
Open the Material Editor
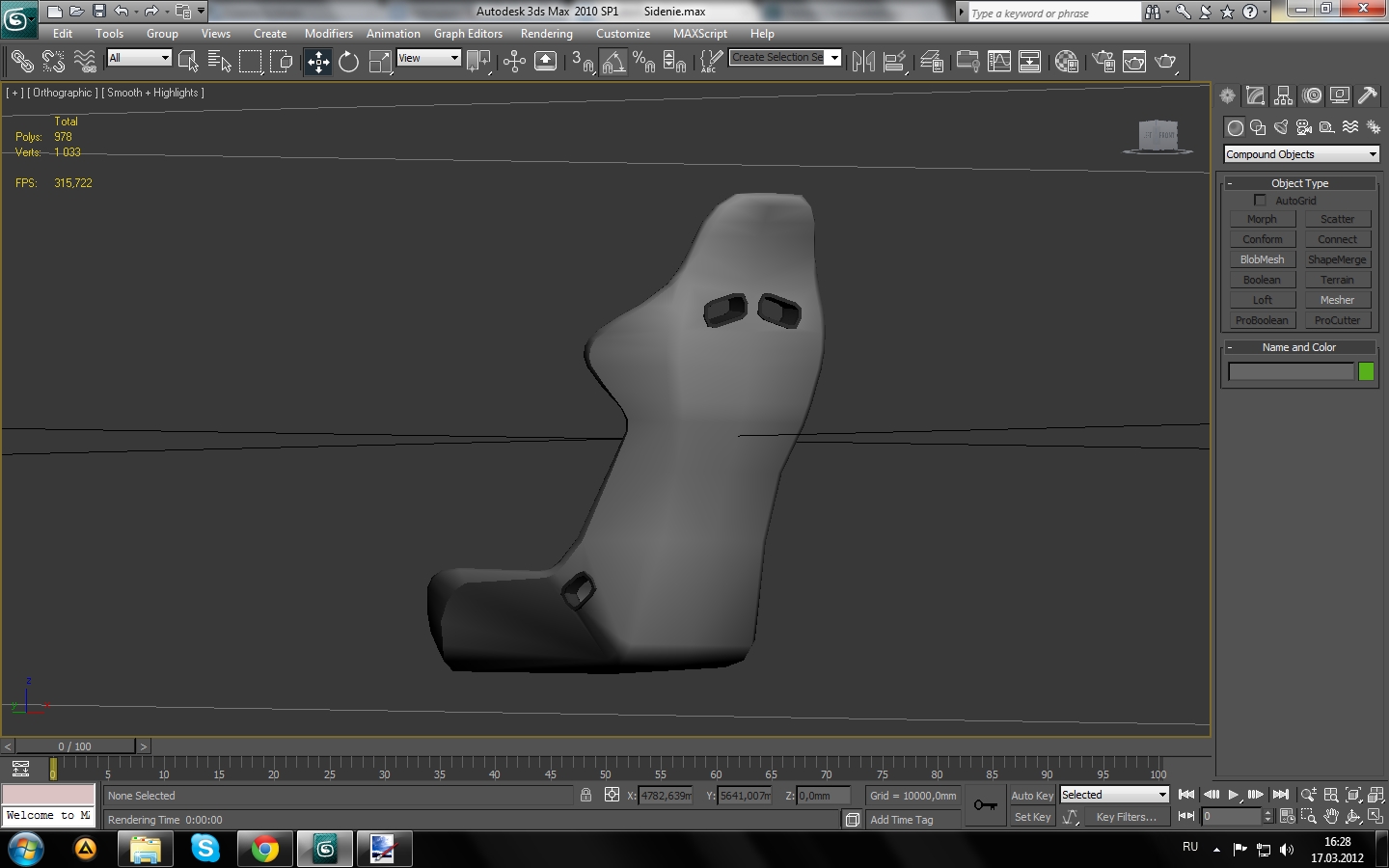pos(1066,63)
